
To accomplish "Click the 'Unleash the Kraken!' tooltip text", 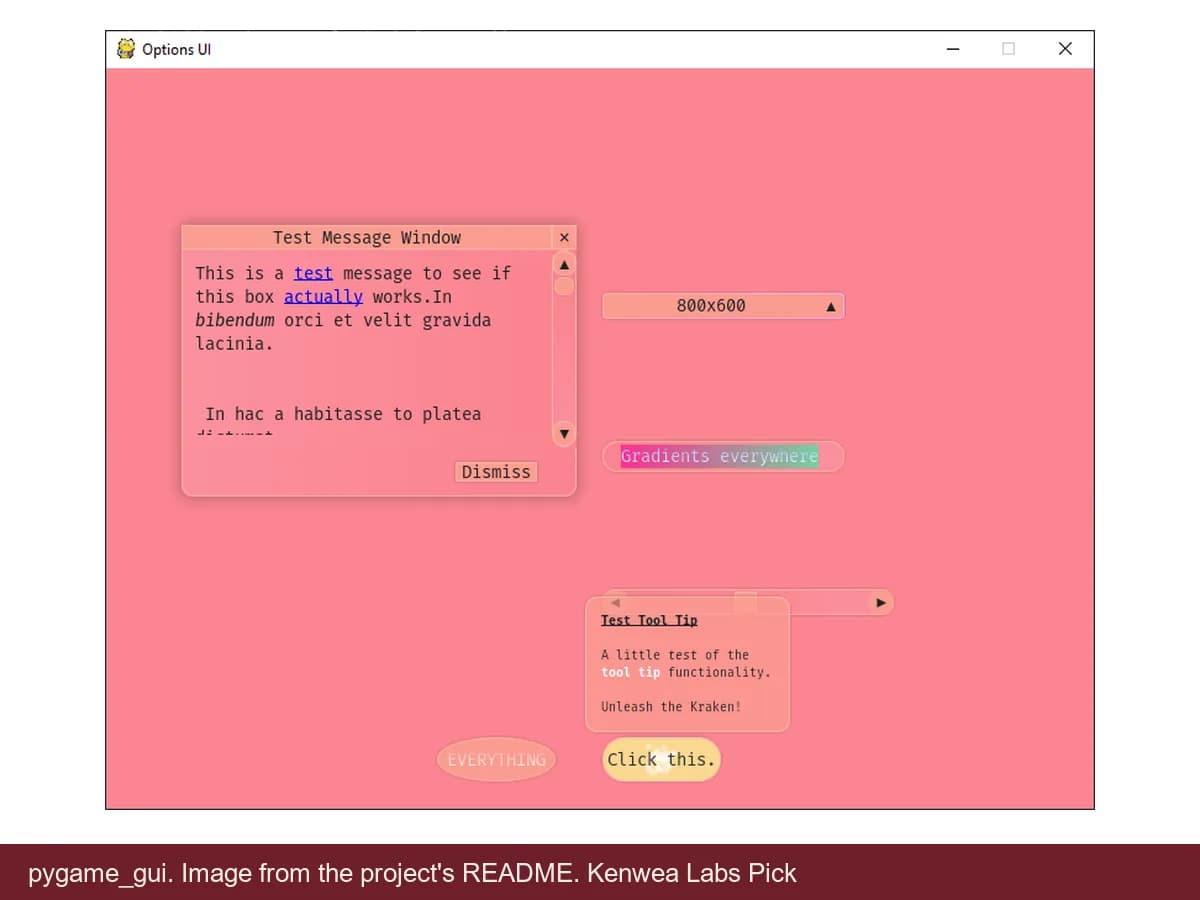I will click(671, 707).
